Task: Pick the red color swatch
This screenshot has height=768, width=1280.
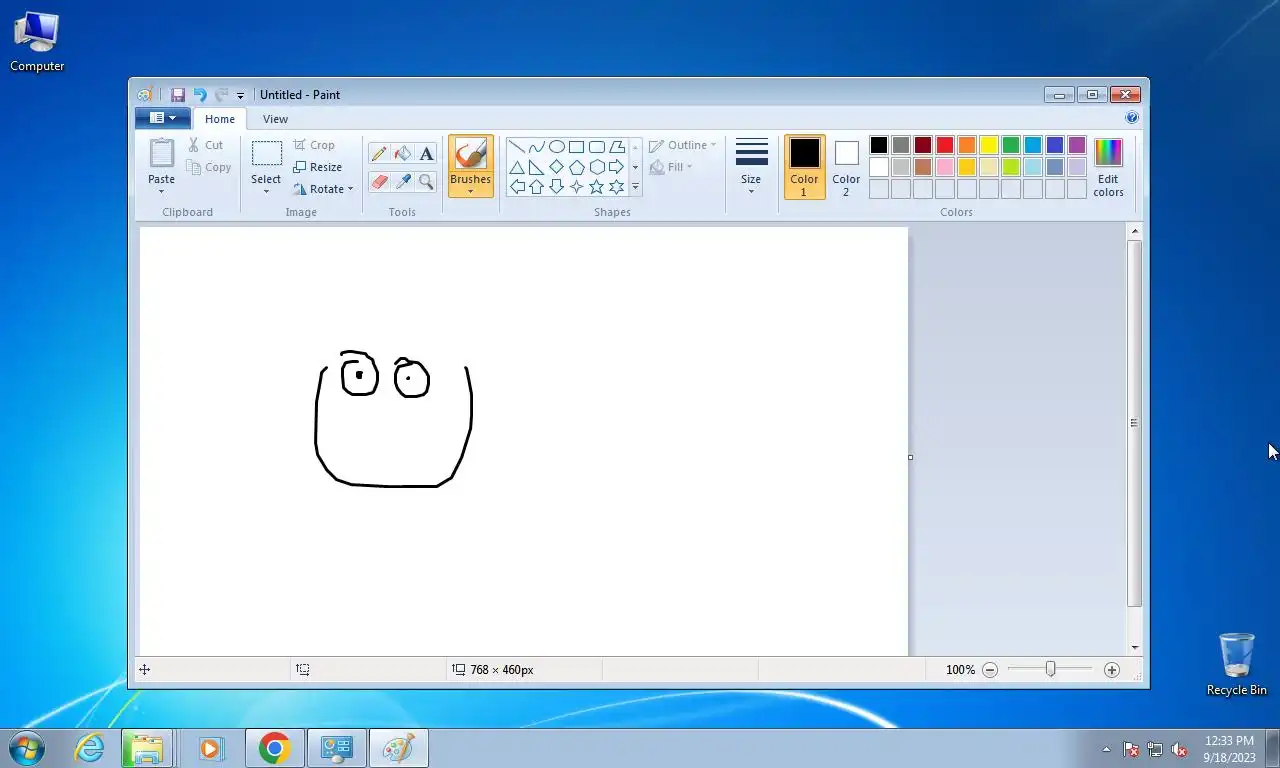Action: 945,145
